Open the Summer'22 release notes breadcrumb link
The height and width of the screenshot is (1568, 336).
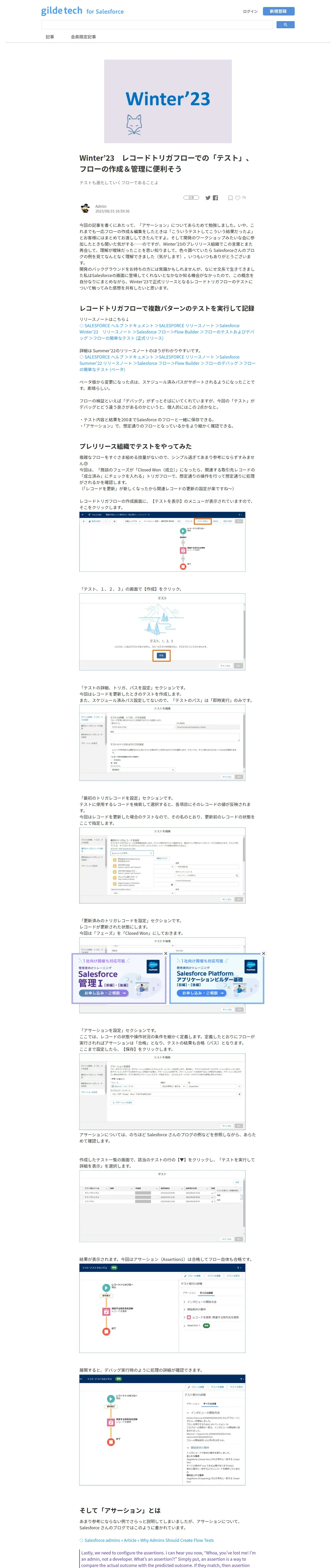tap(167, 364)
